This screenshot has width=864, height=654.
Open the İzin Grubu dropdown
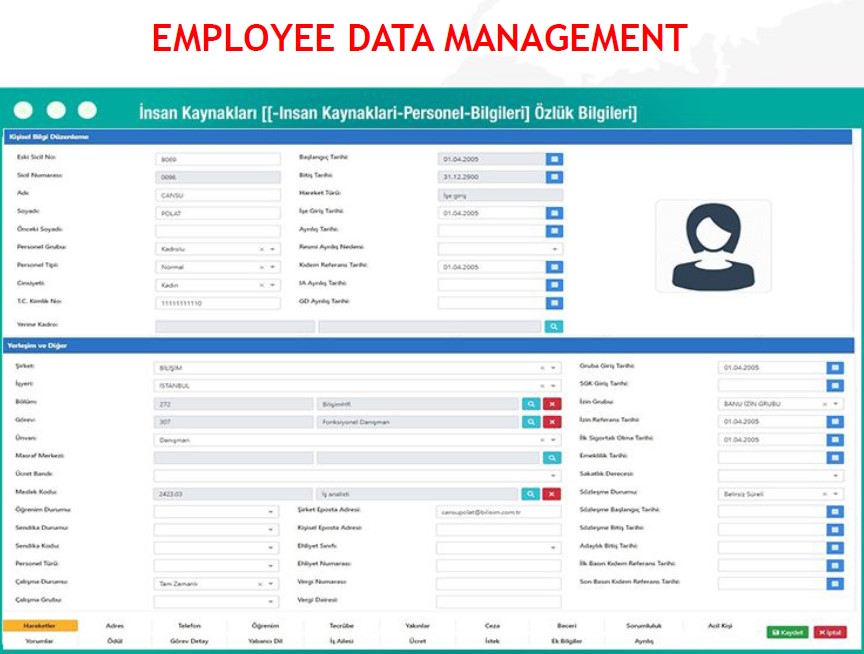836,404
